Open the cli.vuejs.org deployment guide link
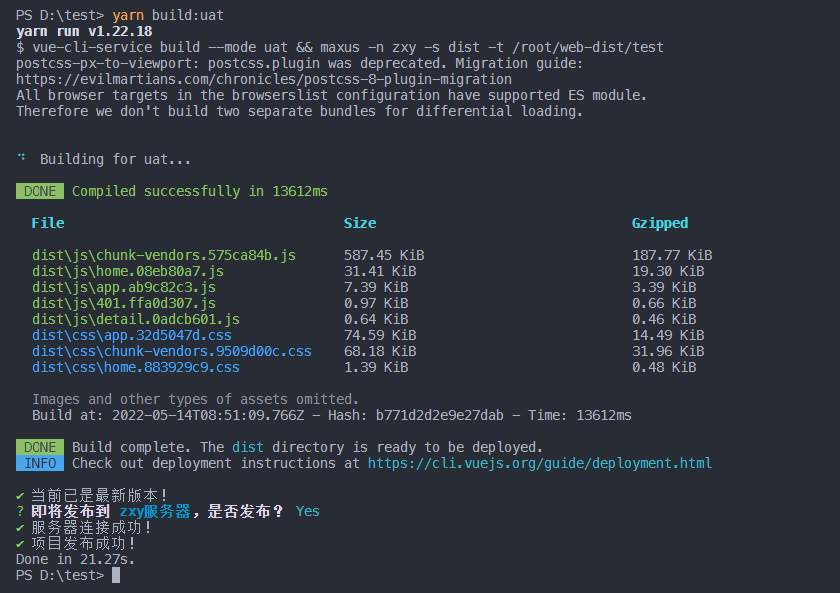Screen dimensions: 840x593 [x=540, y=463]
